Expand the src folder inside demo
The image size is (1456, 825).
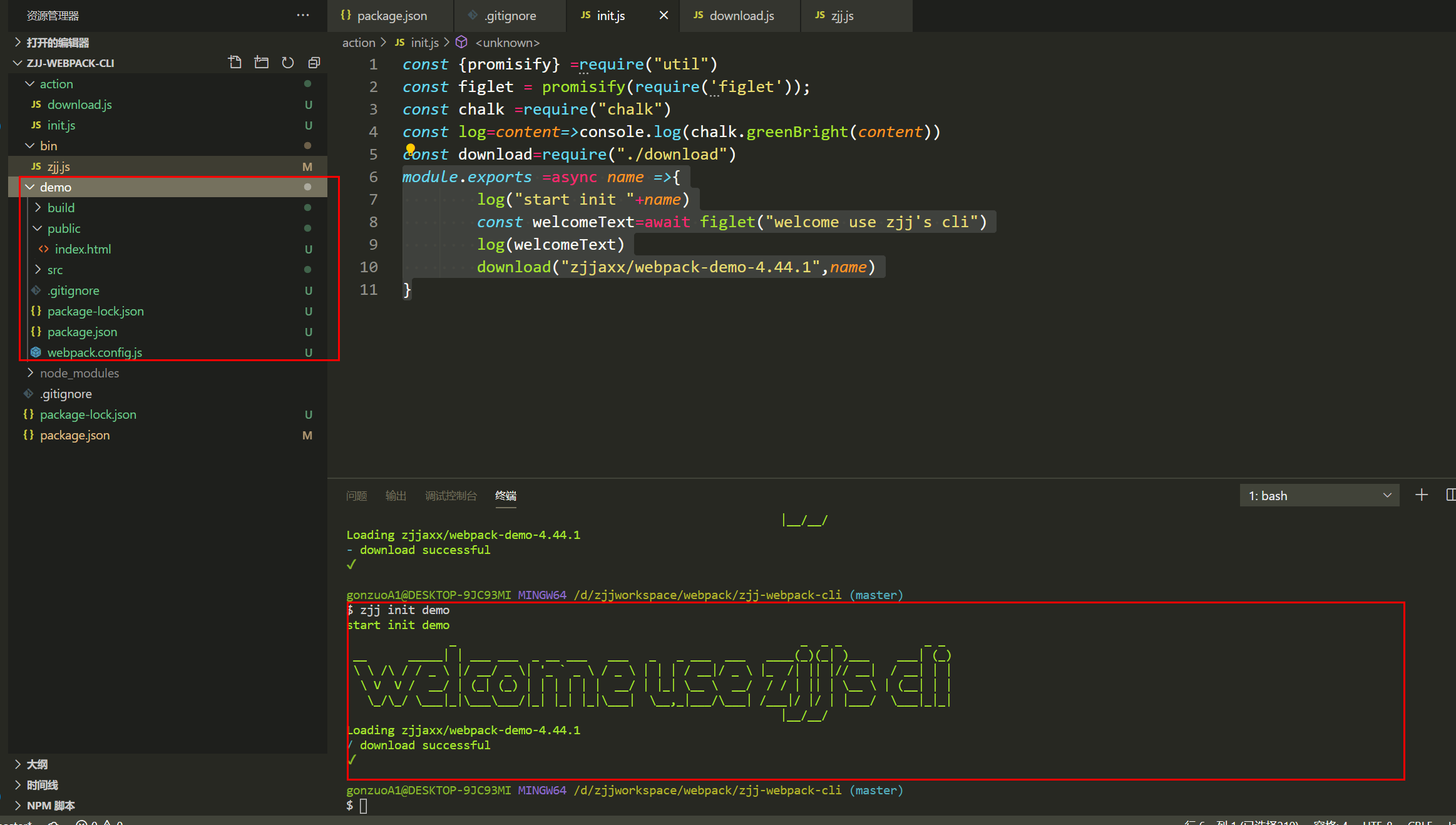(x=54, y=270)
